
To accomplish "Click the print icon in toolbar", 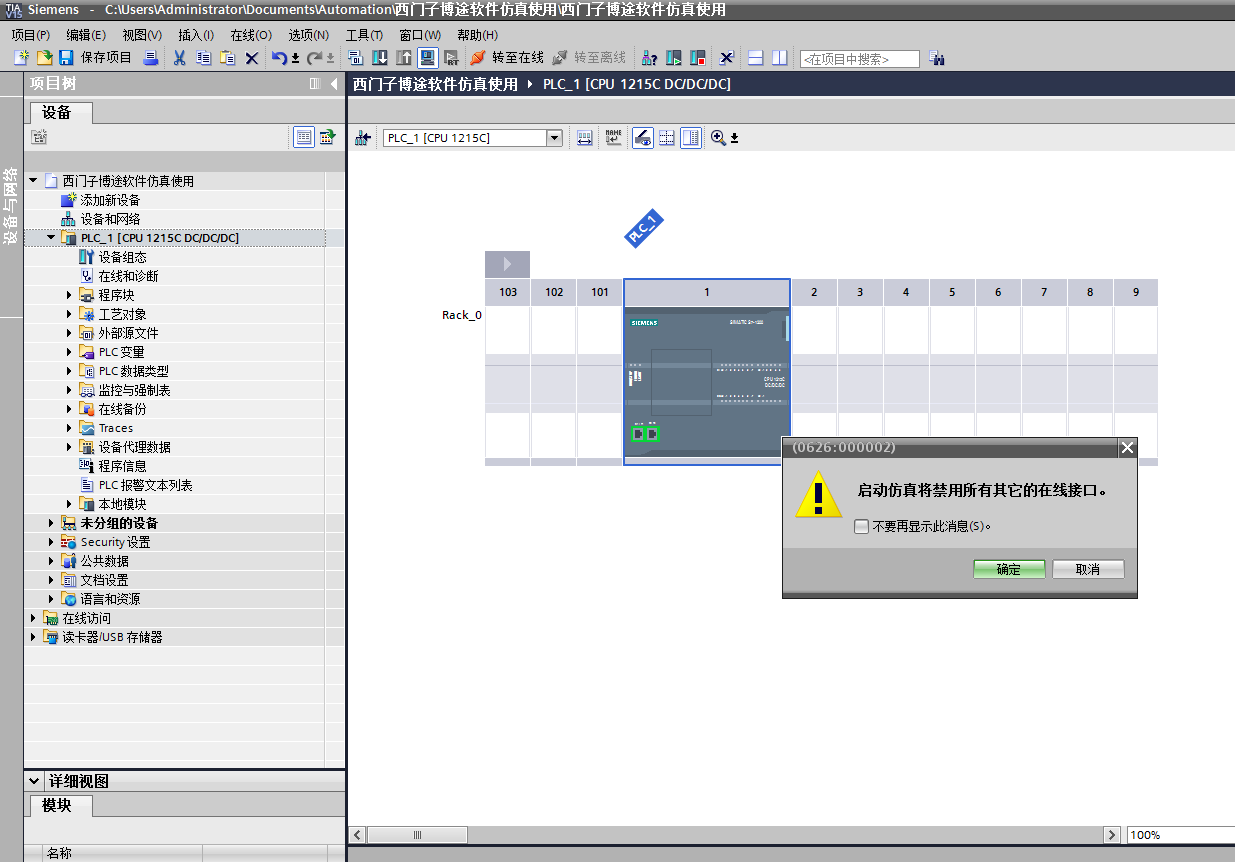I will pos(150,58).
